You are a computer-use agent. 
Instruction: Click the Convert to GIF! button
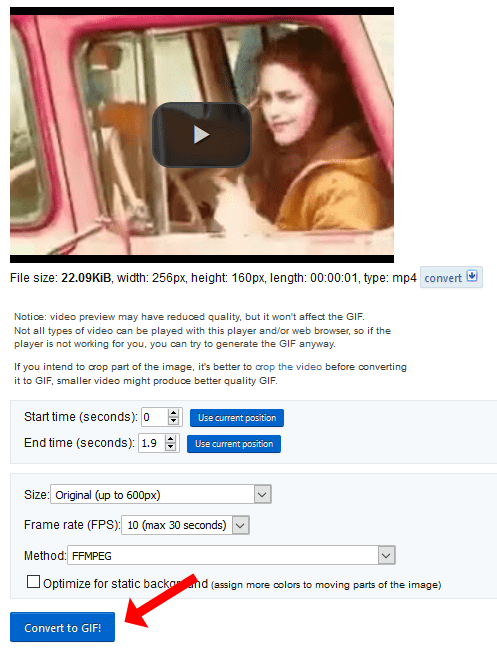(62, 627)
